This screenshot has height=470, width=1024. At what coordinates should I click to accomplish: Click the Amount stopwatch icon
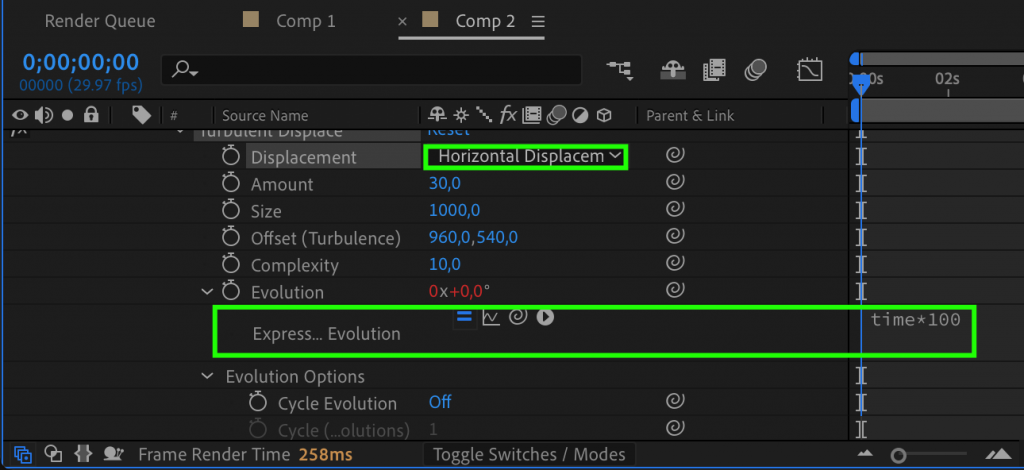(232, 184)
